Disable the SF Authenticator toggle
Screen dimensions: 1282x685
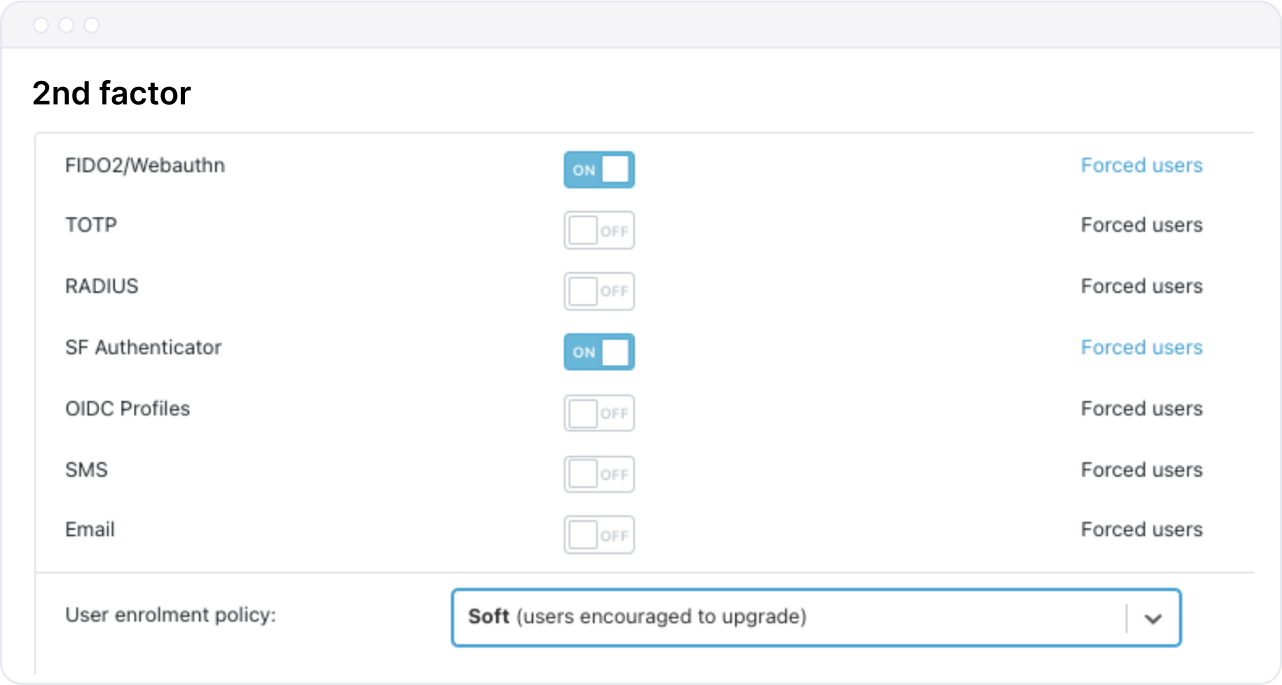(599, 352)
